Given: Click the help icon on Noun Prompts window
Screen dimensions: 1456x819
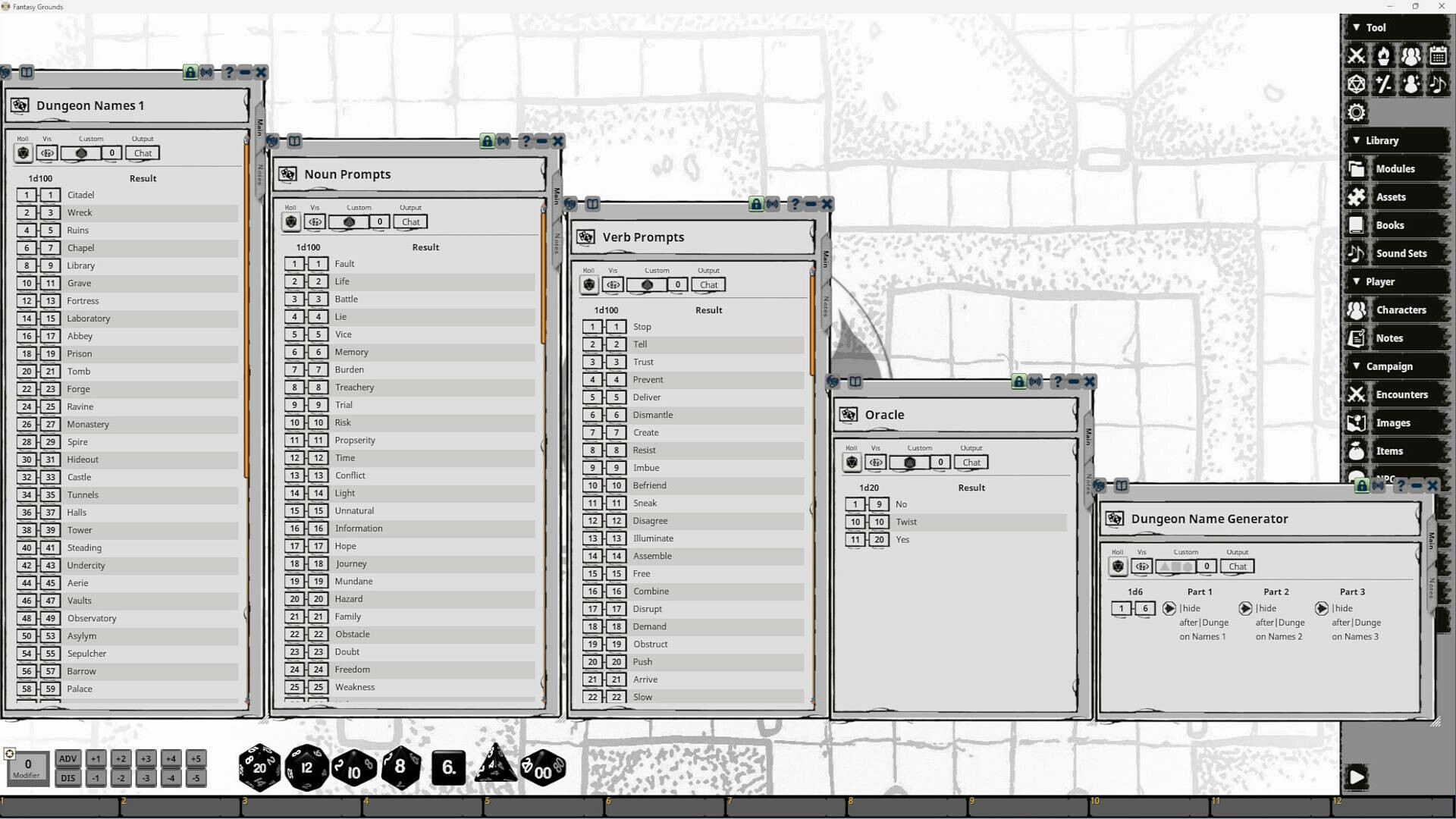Looking at the screenshot, I should 525,141.
